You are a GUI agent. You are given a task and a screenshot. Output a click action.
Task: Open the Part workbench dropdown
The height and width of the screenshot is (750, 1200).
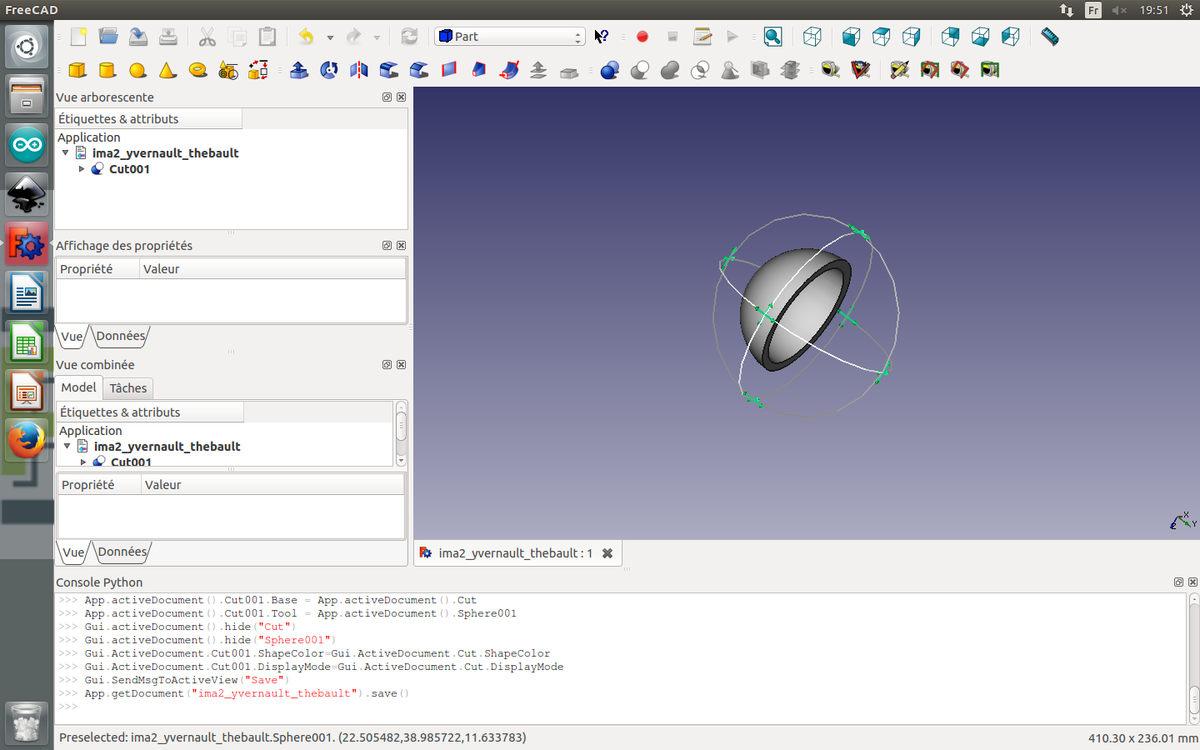click(x=510, y=37)
